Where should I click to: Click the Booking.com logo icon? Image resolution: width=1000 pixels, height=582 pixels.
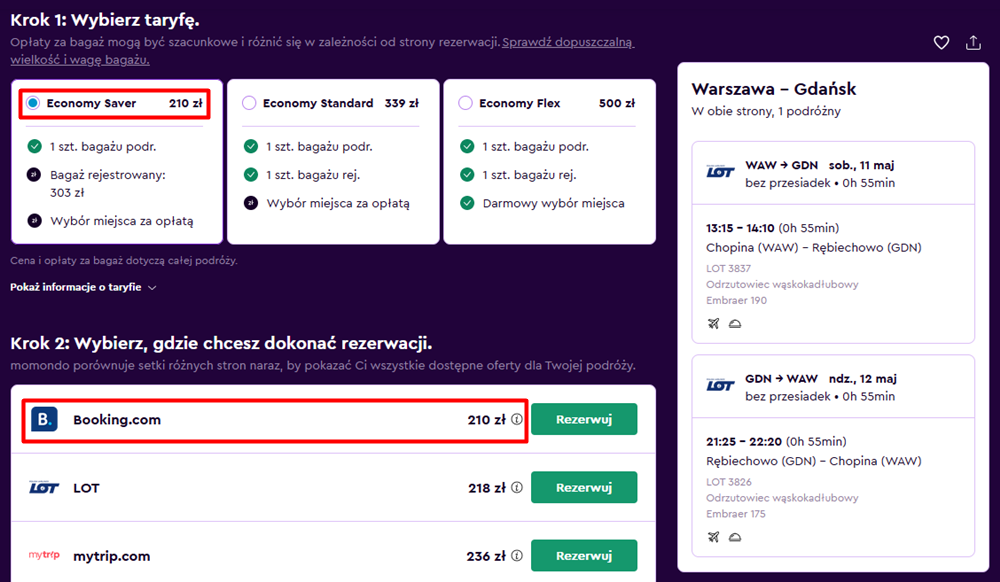coord(44,419)
